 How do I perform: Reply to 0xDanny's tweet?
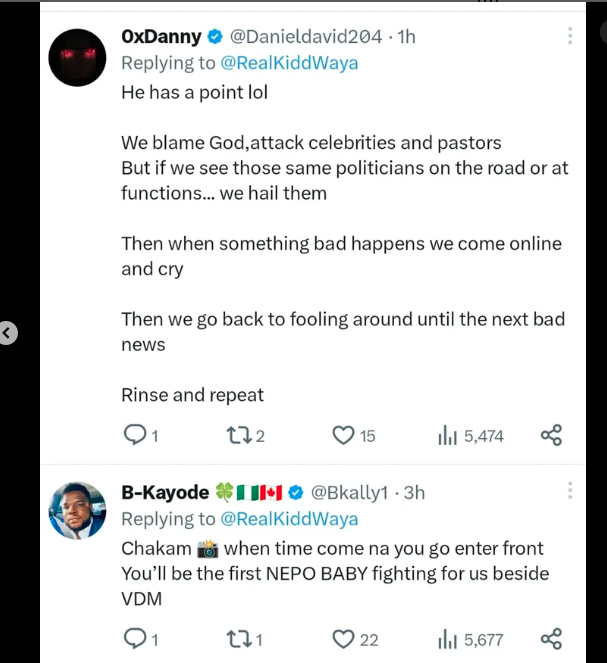133,435
